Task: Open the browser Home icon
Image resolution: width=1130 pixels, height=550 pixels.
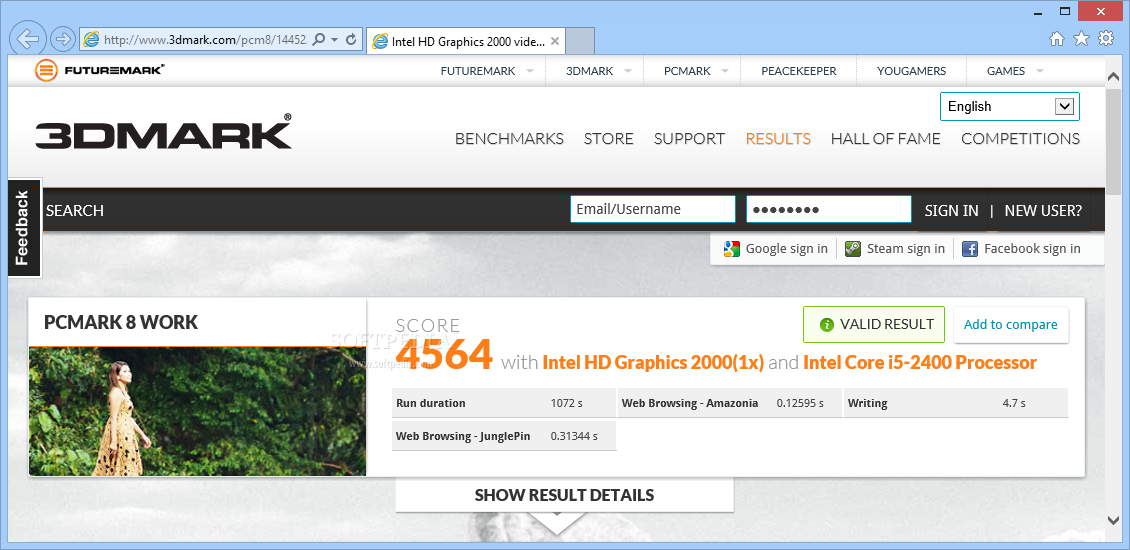Action: coord(1056,39)
